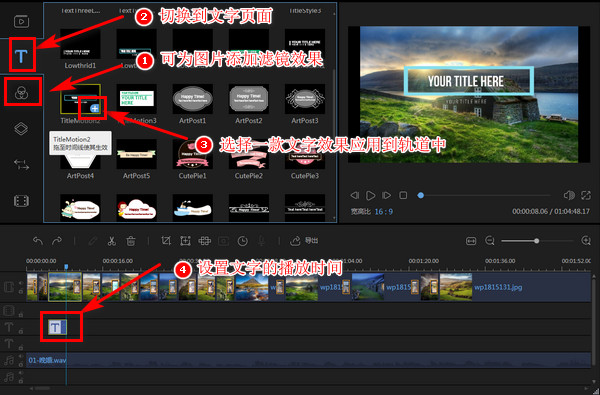Image resolution: width=600 pixels, height=395 pixels.
Task: Click the delete trash can icon
Action: [x=131, y=241]
